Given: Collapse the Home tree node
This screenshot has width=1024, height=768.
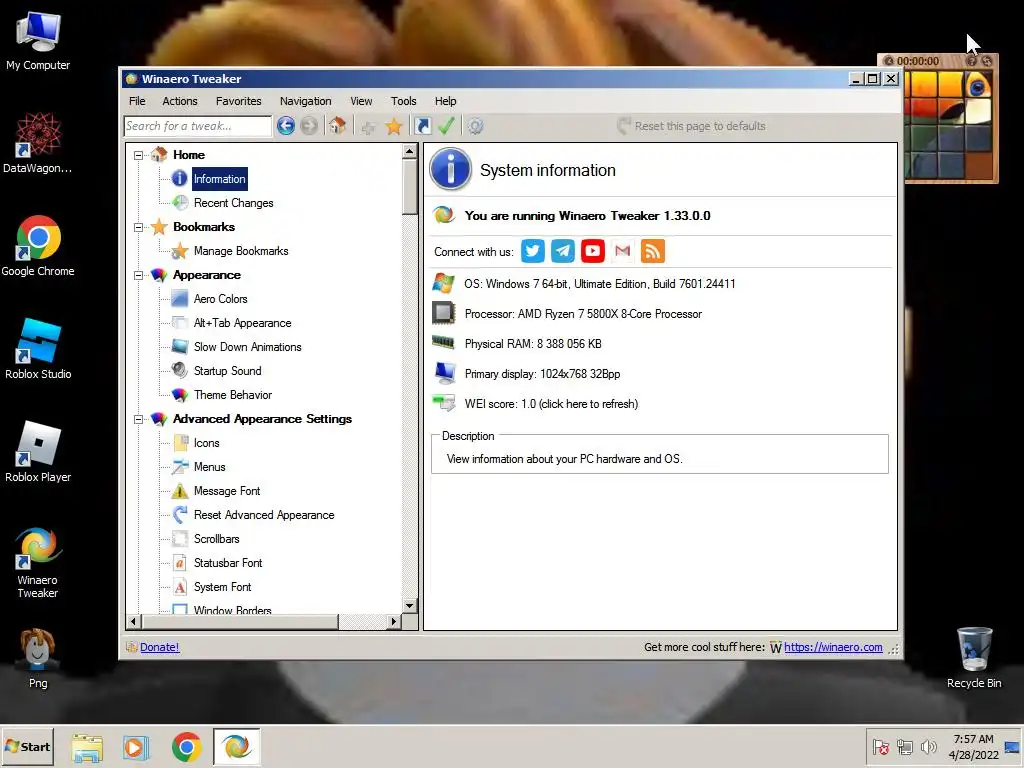Looking at the screenshot, I should [138, 155].
